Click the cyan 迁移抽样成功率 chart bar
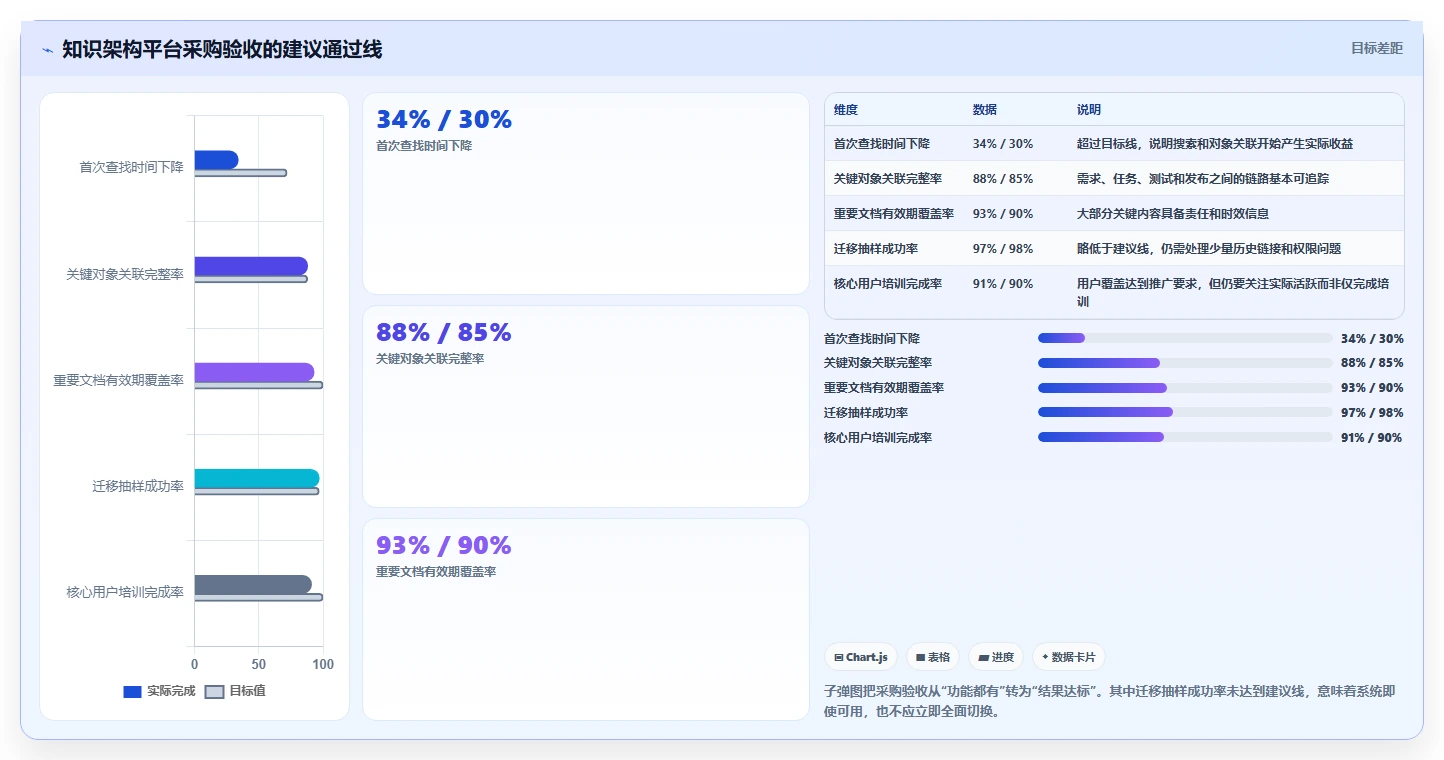This screenshot has height=760, width=1444. 257,478
